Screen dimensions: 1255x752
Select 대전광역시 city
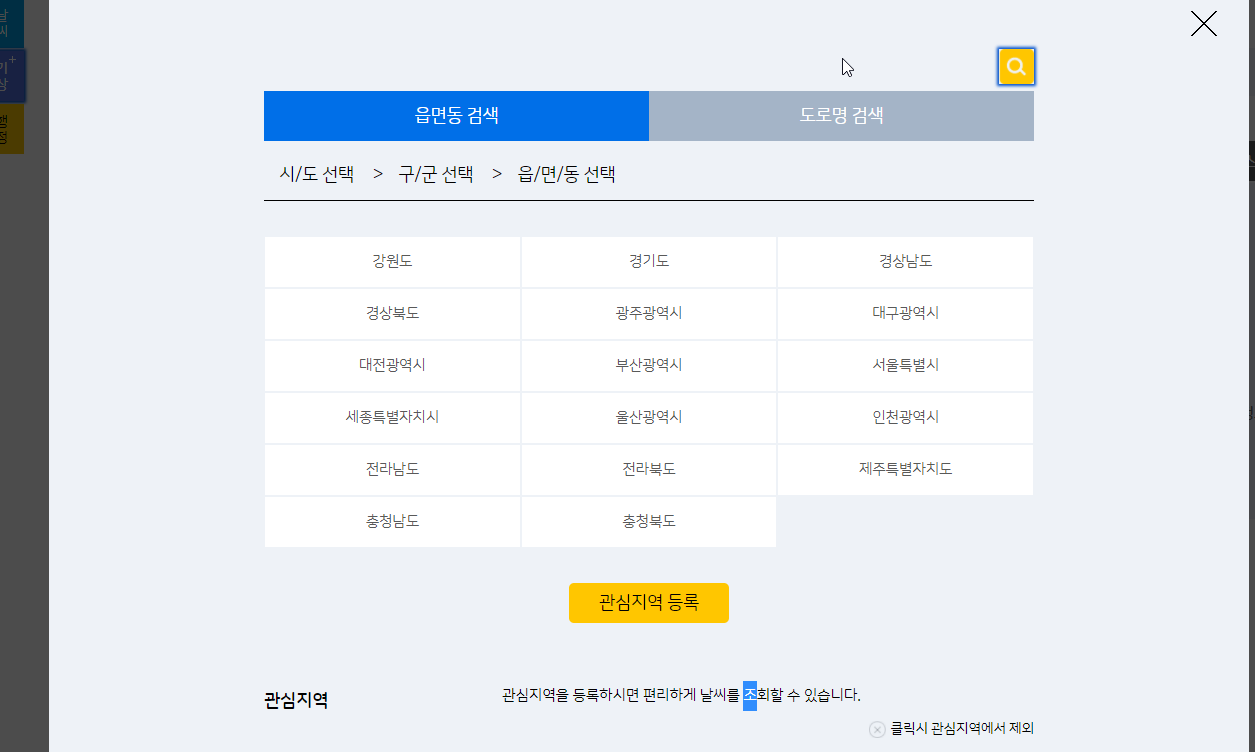(x=392, y=366)
